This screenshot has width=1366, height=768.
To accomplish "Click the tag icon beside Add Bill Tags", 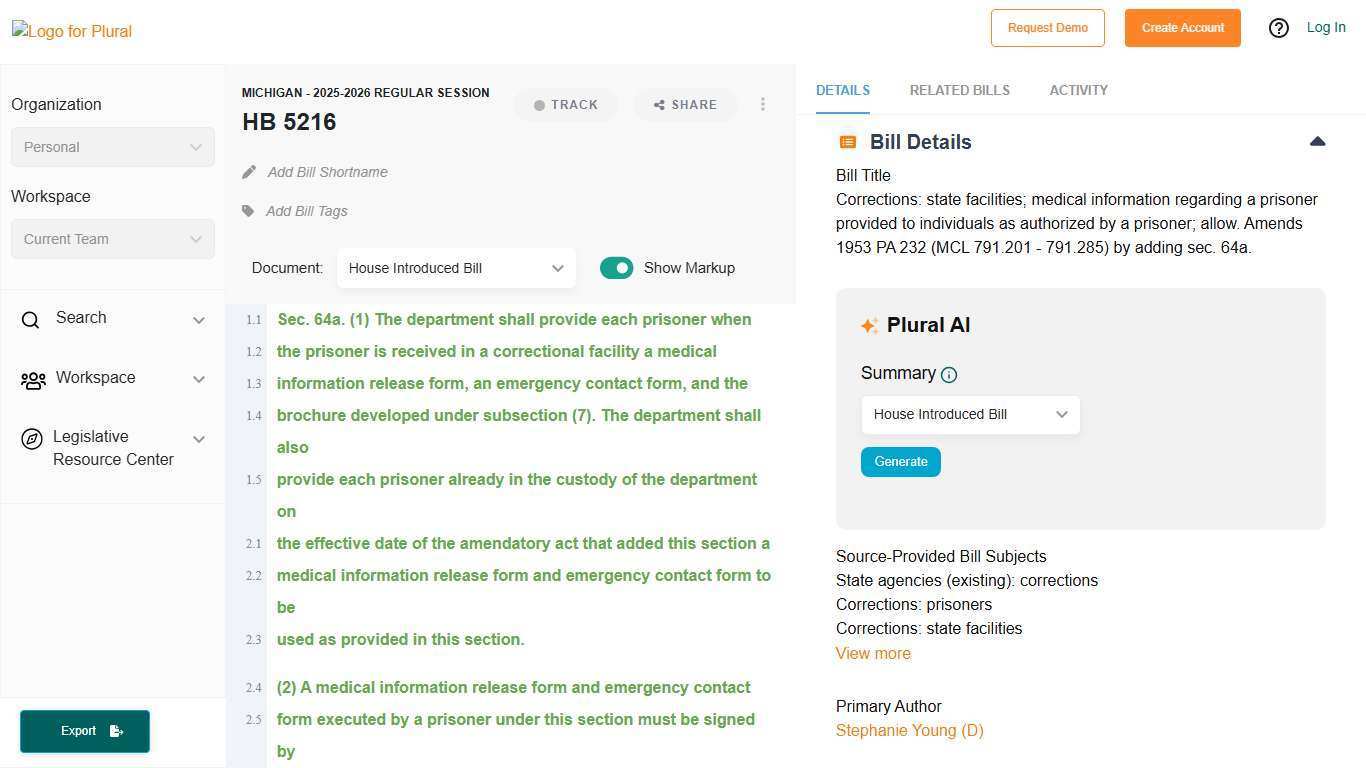I will click(248, 211).
